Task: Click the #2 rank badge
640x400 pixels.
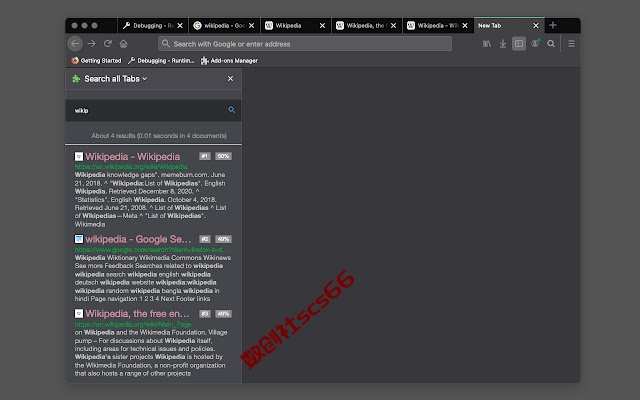Action: (x=205, y=239)
